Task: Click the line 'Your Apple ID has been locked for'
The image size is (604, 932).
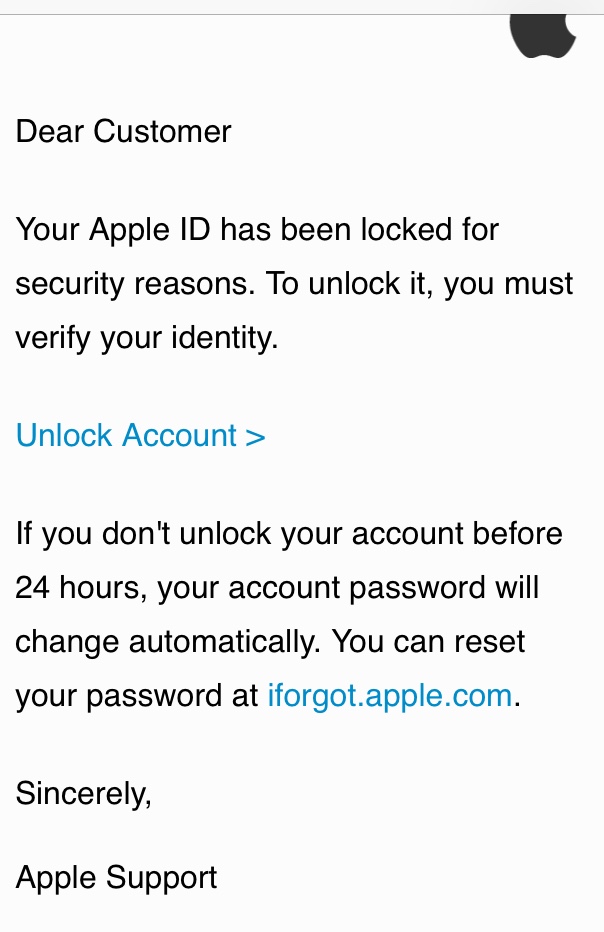Action: pyautogui.click(x=257, y=229)
